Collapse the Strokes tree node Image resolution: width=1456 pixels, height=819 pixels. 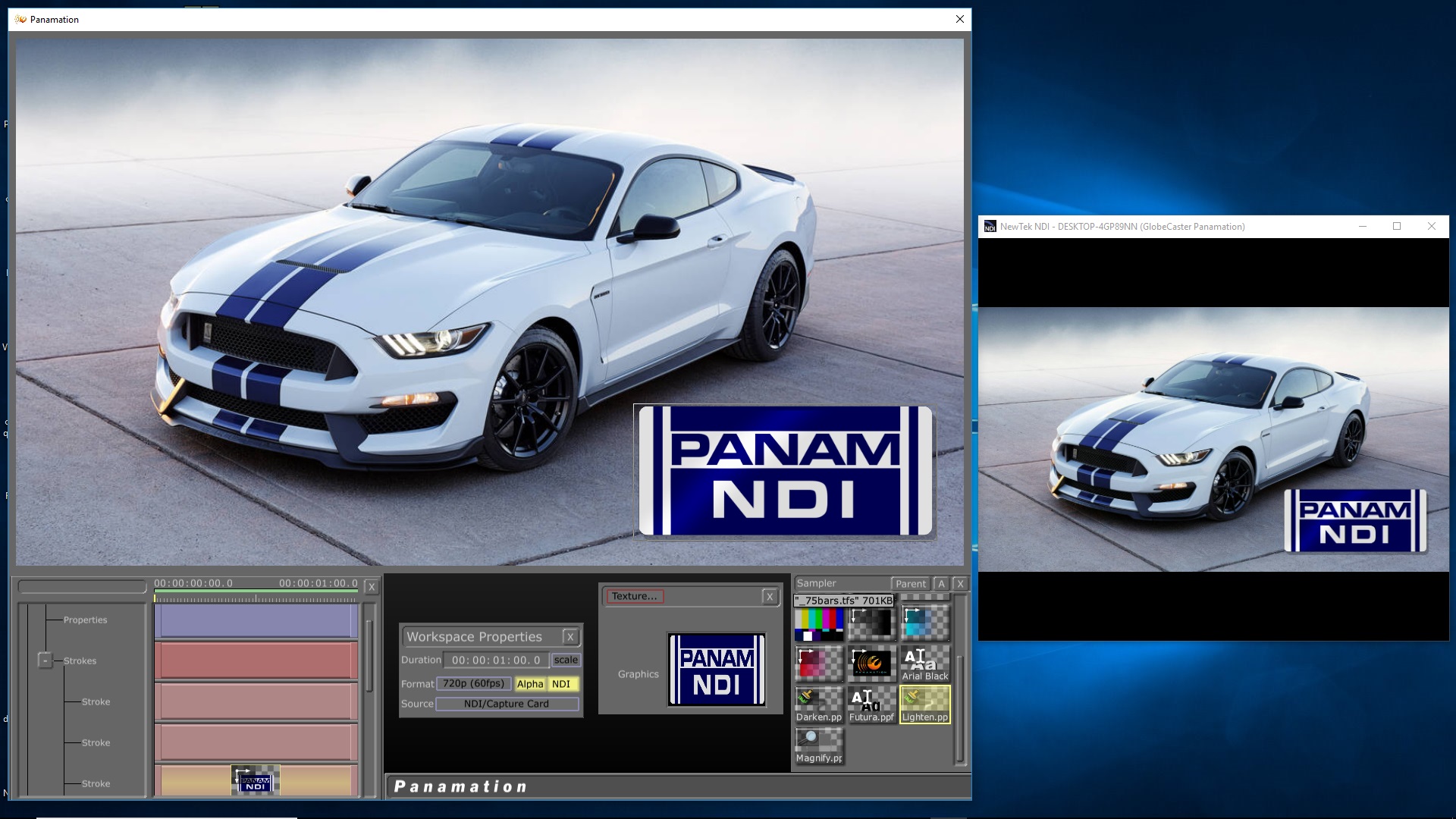45,661
